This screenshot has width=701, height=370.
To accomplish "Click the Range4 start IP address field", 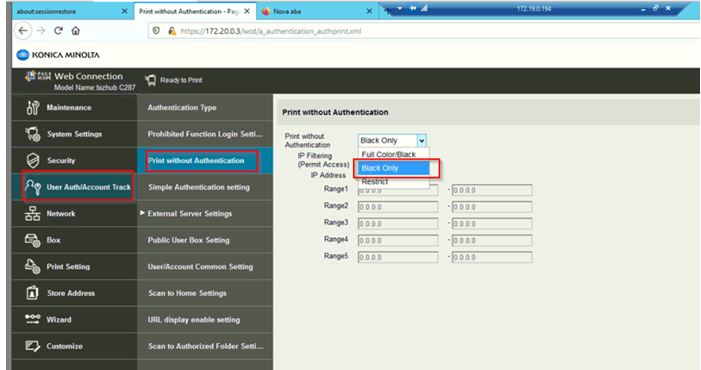I will pos(398,240).
